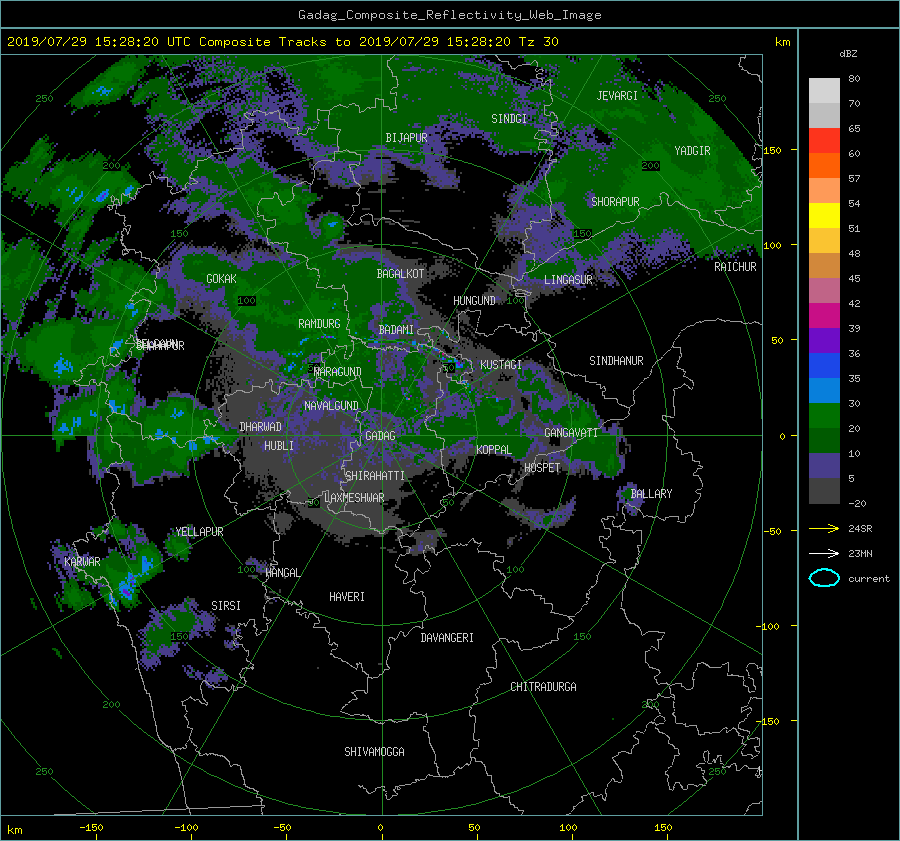Select the red 60-65 dBZ color band
The image size is (900, 841).
coord(824,141)
